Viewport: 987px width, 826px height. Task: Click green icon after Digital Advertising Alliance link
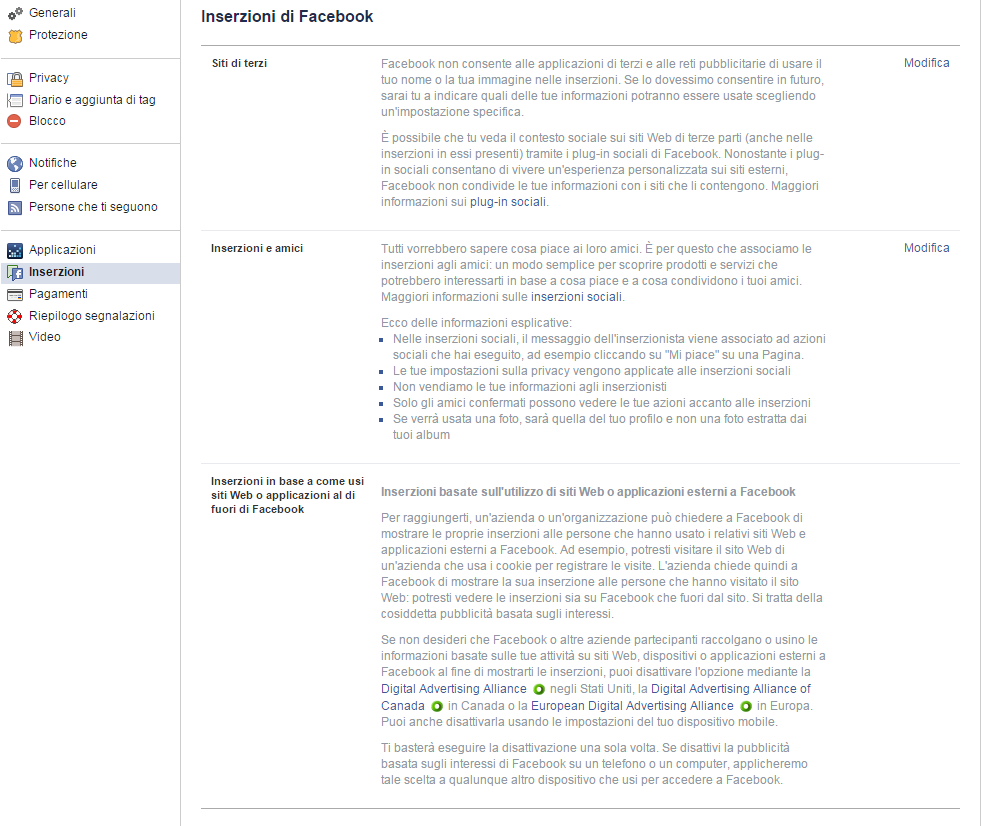[x=539, y=689]
